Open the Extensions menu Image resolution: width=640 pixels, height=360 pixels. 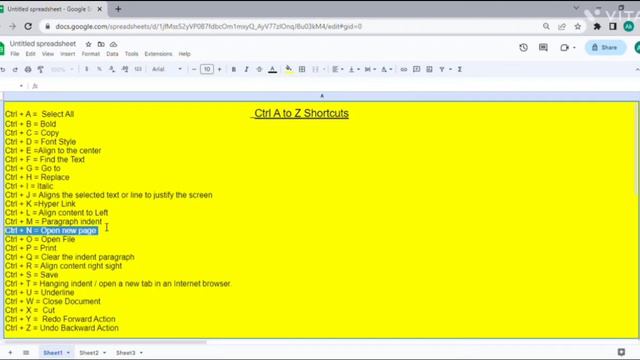tap(158, 54)
